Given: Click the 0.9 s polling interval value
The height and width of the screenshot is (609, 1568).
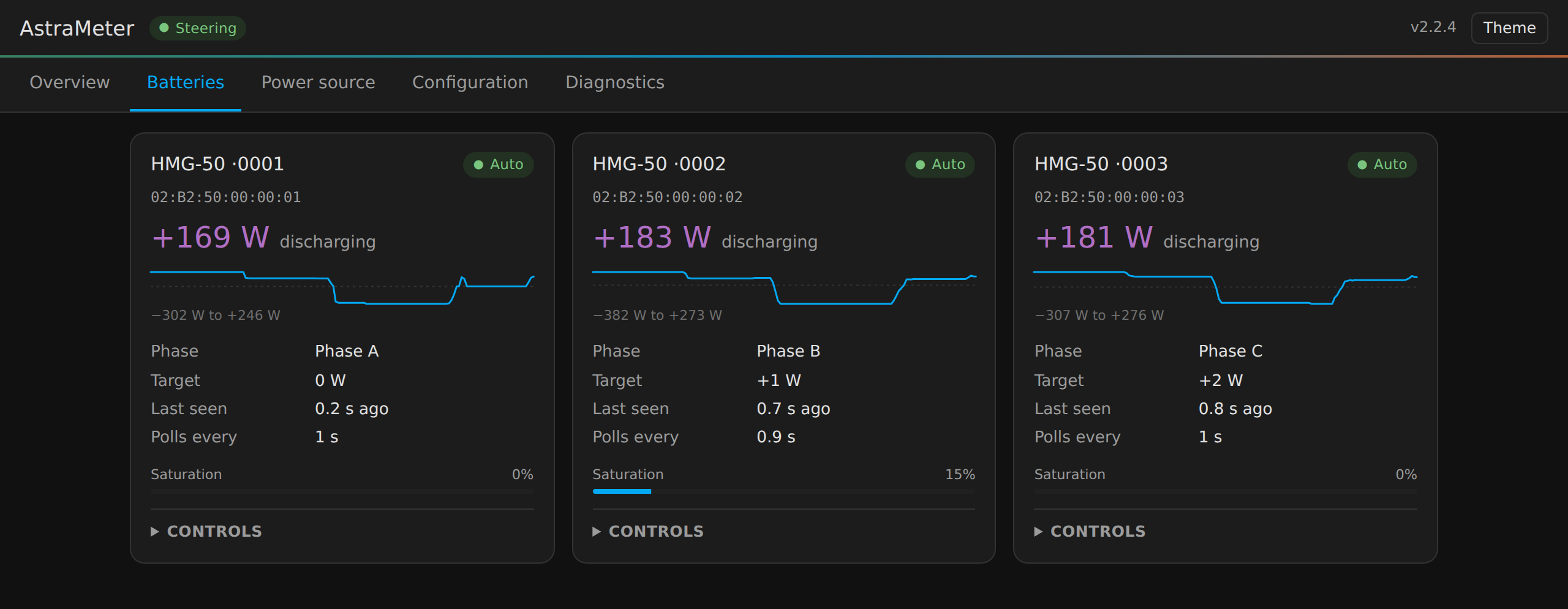Looking at the screenshot, I should click(x=776, y=437).
